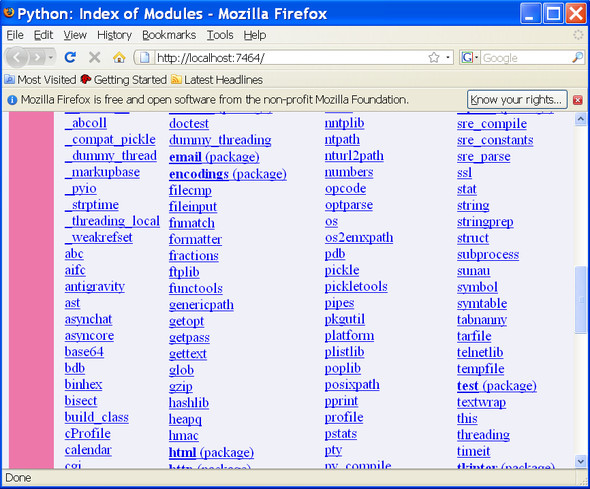Viewport: 590px width, 489px height.
Task: Go to the Home page icon
Action: click(x=119, y=58)
